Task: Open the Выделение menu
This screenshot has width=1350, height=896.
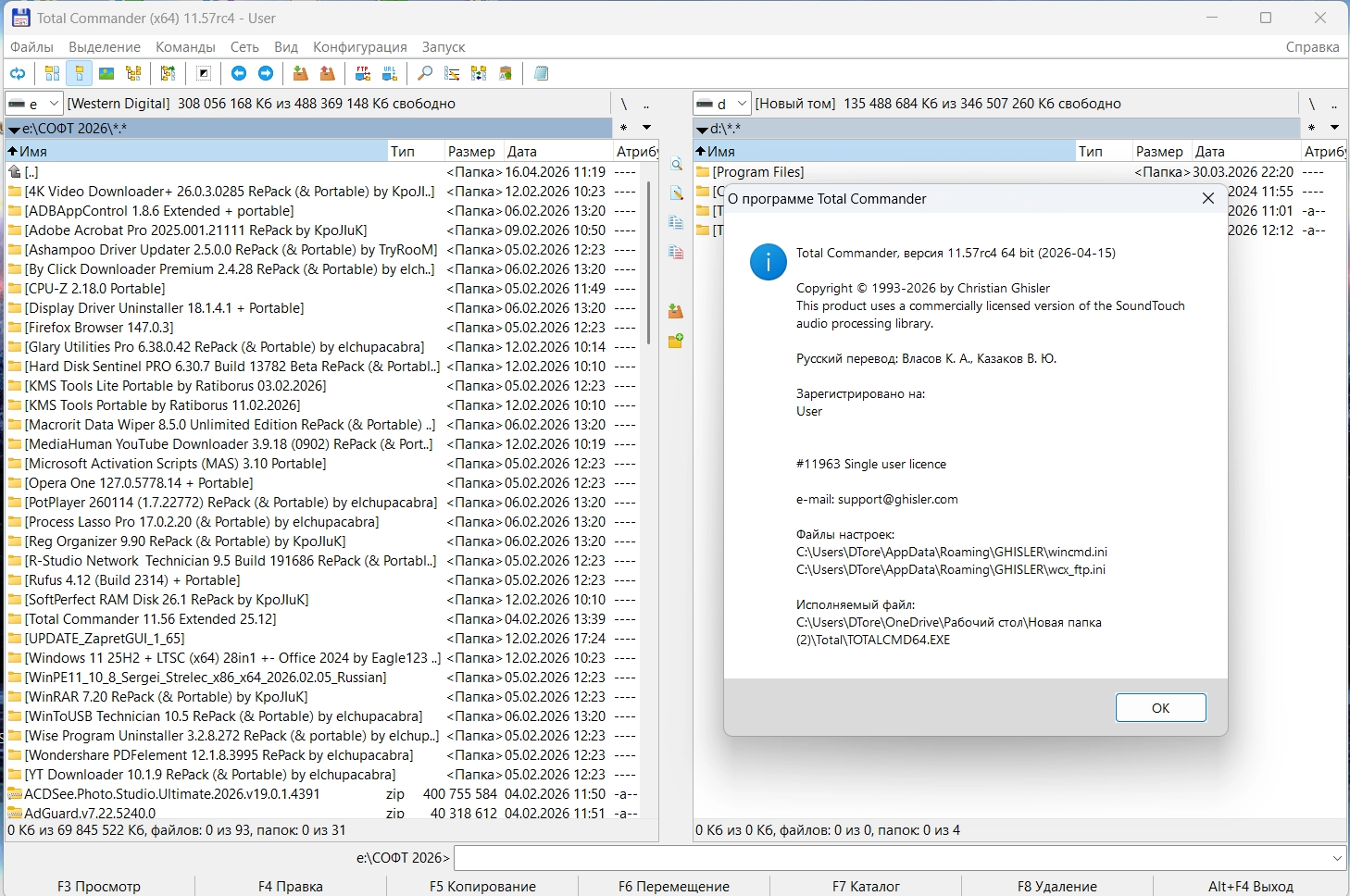Action: pyautogui.click(x=105, y=46)
